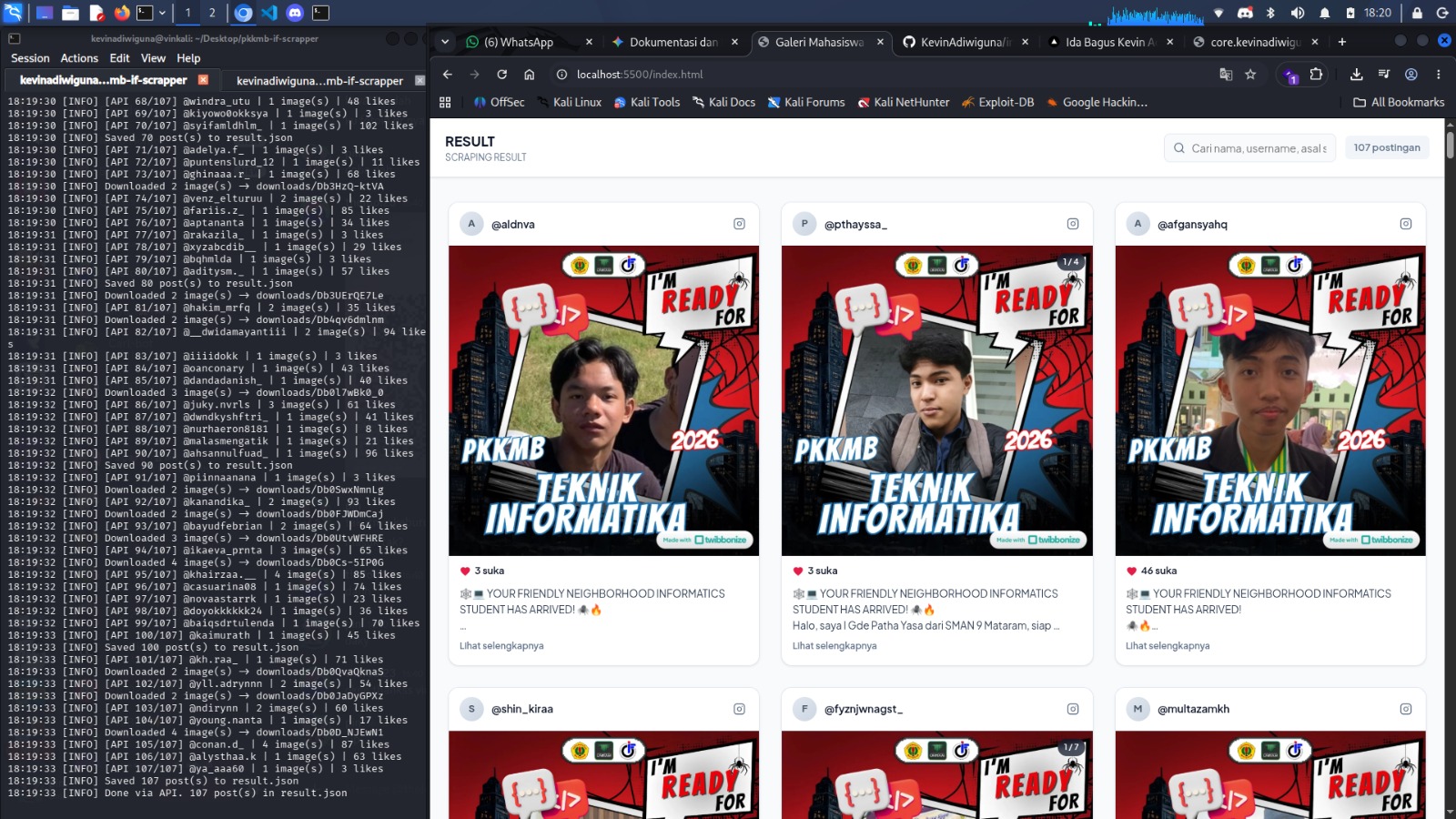Open the Kali Tools bookmark

pos(647,103)
